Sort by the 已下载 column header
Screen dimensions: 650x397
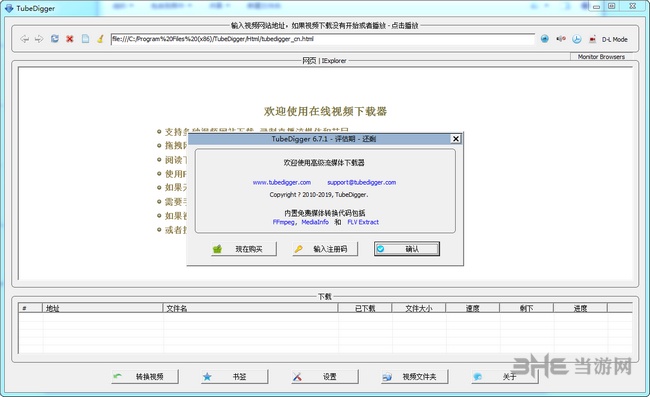pyautogui.click(x=365, y=308)
